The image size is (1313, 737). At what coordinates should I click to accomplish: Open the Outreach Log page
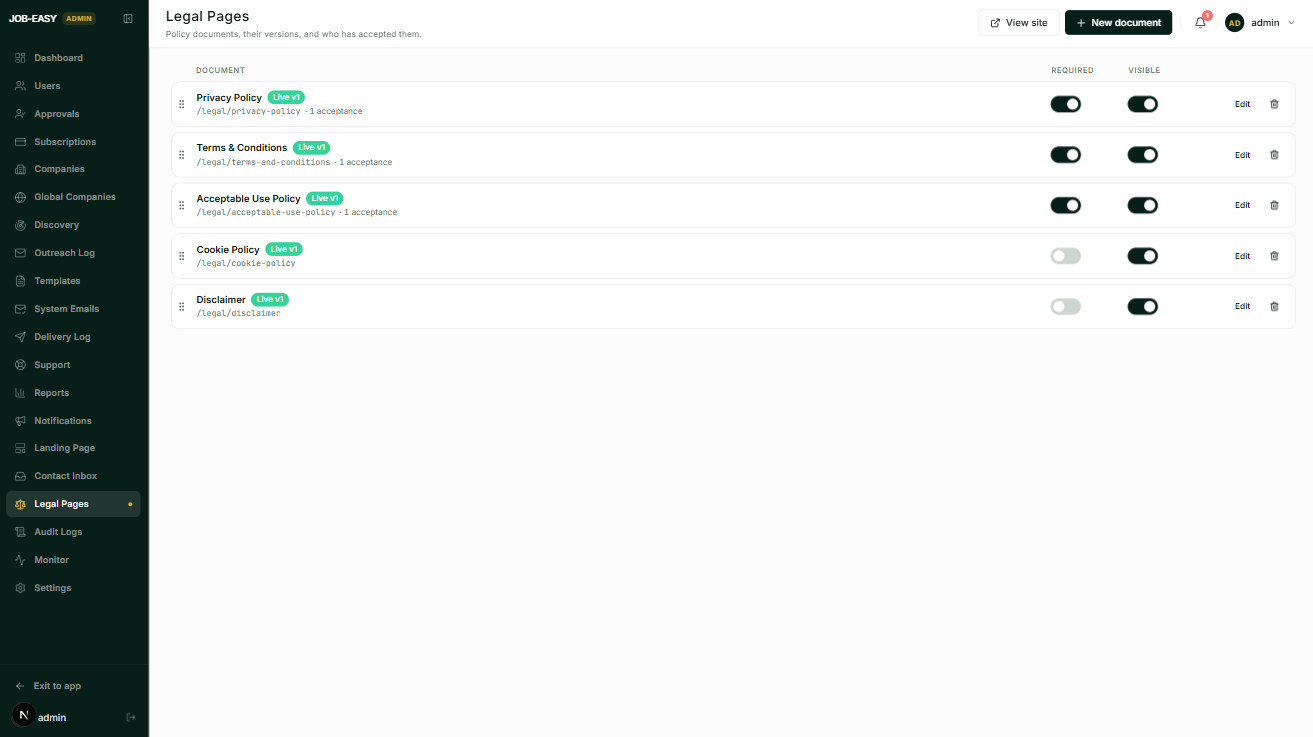coord(73,253)
